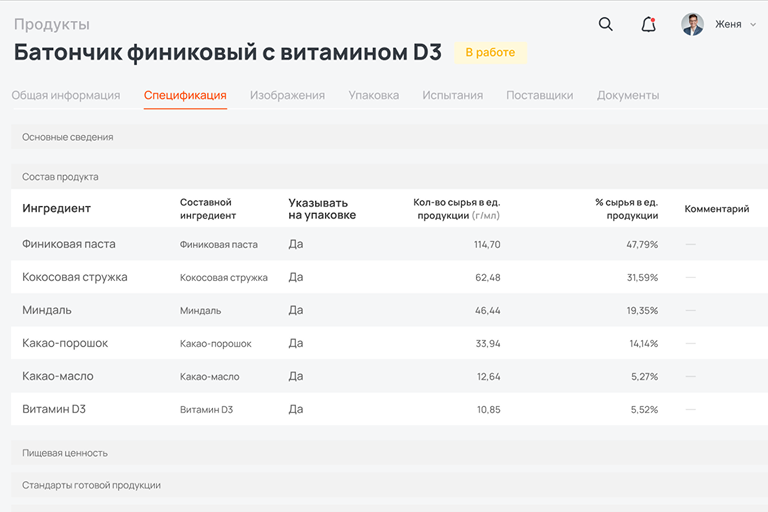The height and width of the screenshot is (512, 768).
Task: Switch to Общая информация tab
Action: tap(66, 96)
